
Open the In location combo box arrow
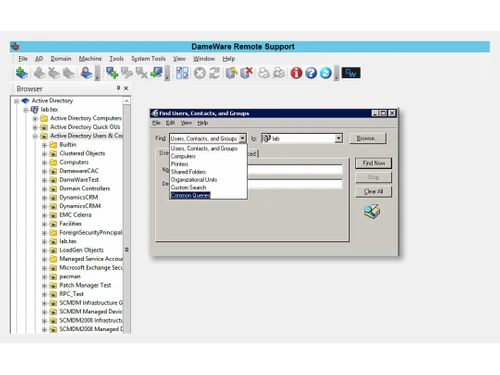338,138
